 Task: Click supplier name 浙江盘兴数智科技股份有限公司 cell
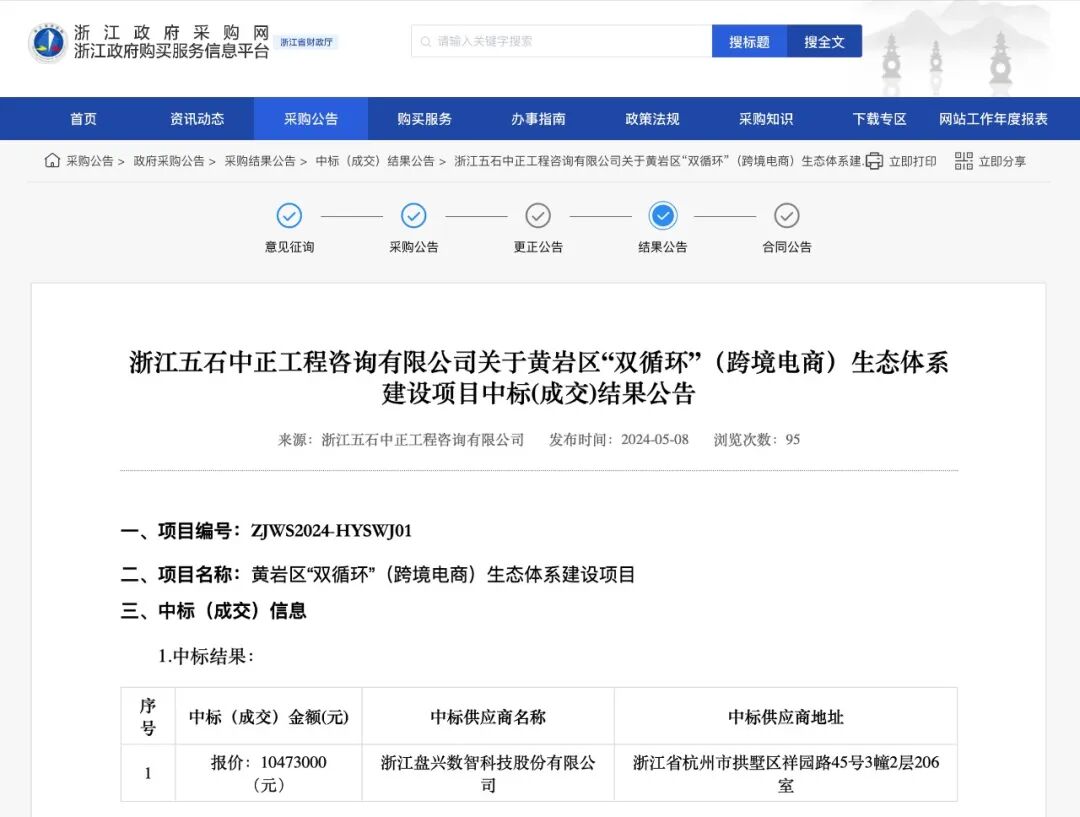(x=488, y=773)
